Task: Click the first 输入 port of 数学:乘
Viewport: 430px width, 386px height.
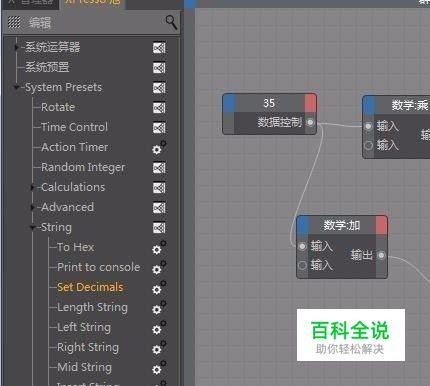Action: 368,126
